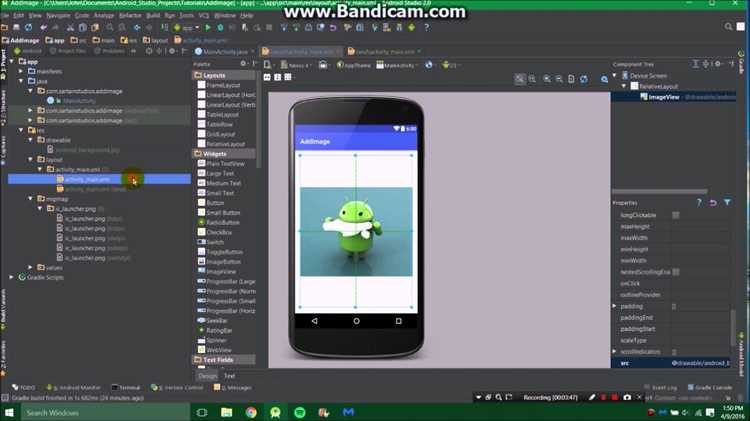Click the src property value field

tap(700, 363)
